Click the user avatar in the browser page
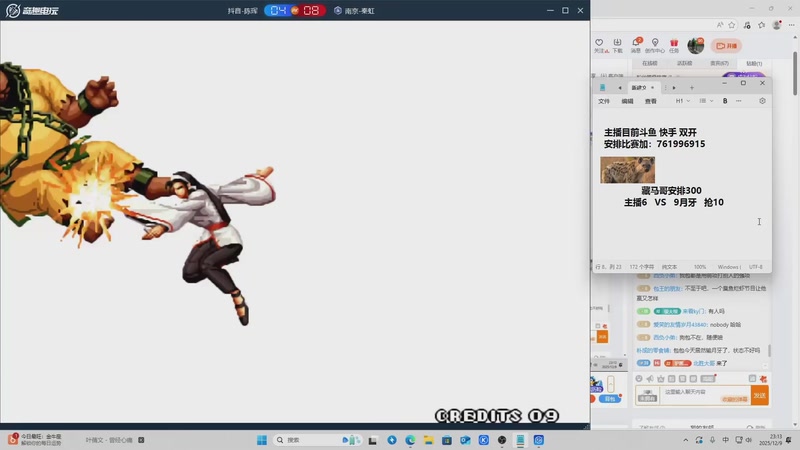This screenshot has height=450, width=800. tap(695, 45)
